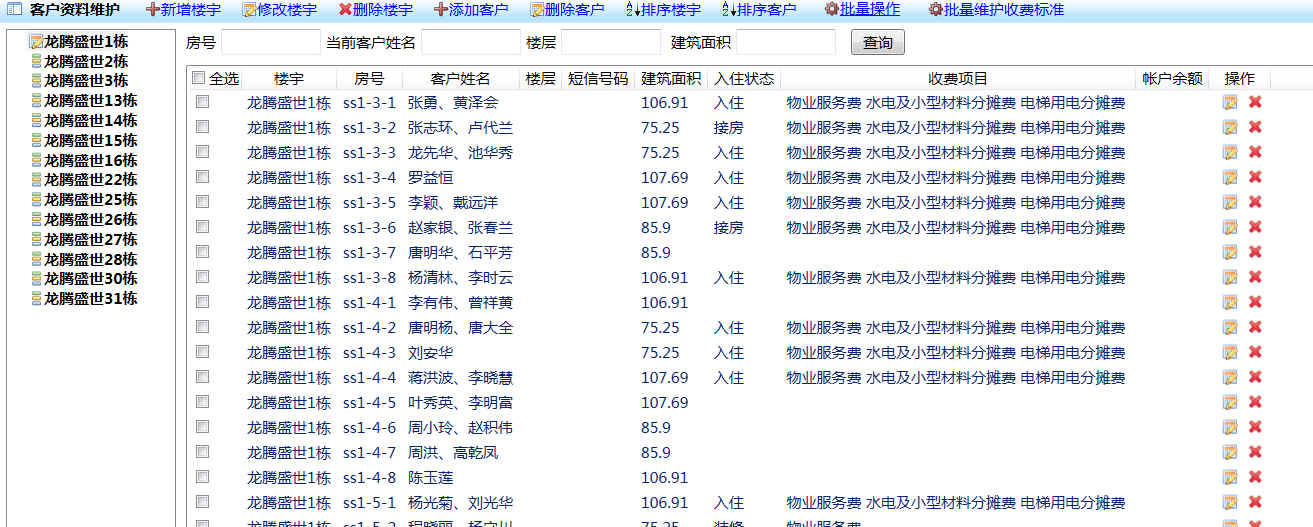Click the edit icon for row ss1-4-8
1313x527 pixels.
(x=1230, y=477)
